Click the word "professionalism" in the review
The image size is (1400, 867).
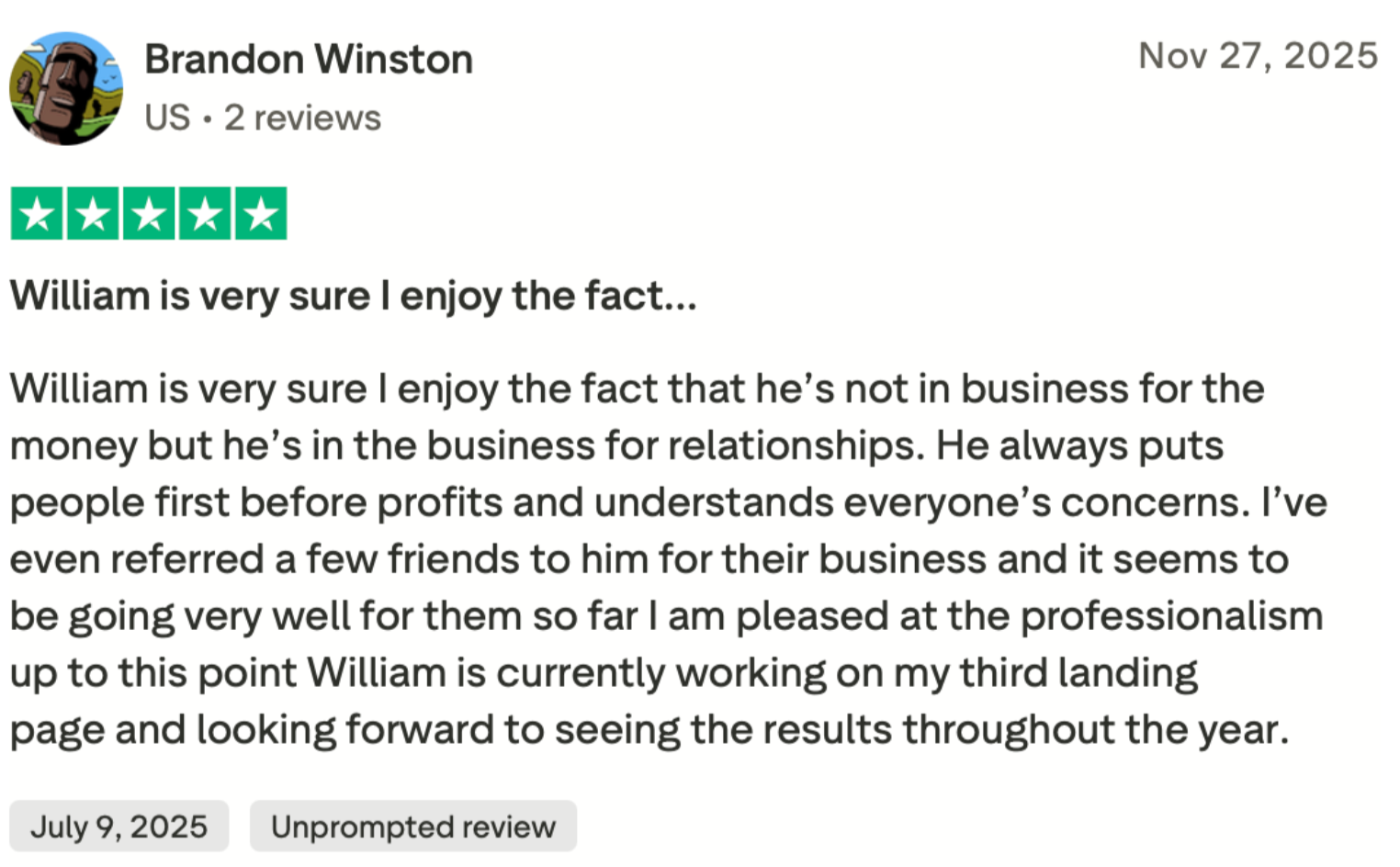coord(1171,616)
